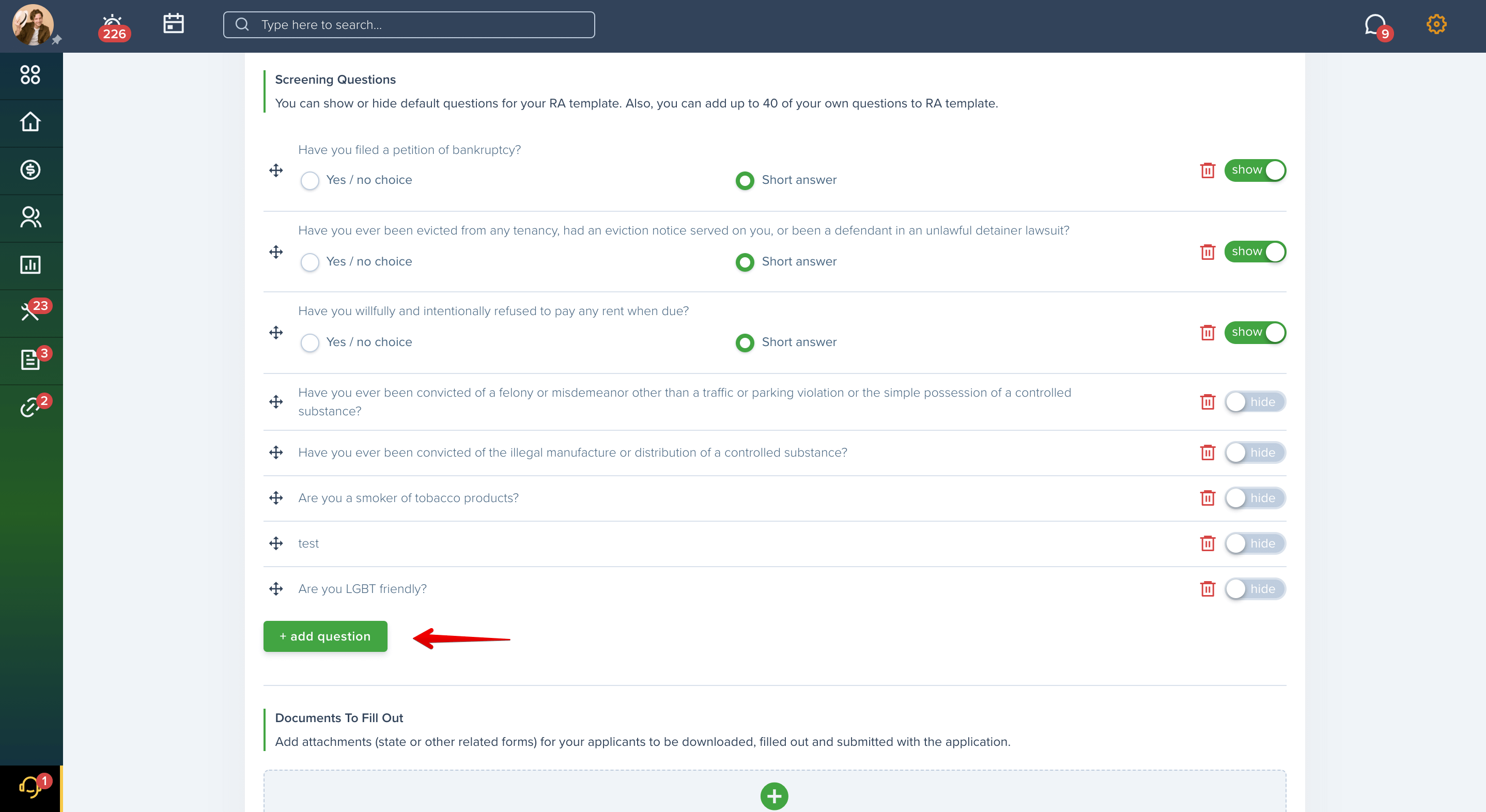Screen dimensions: 1486x812
Task: Select Yes / no choice for refused rent question
Action: click(310, 342)
